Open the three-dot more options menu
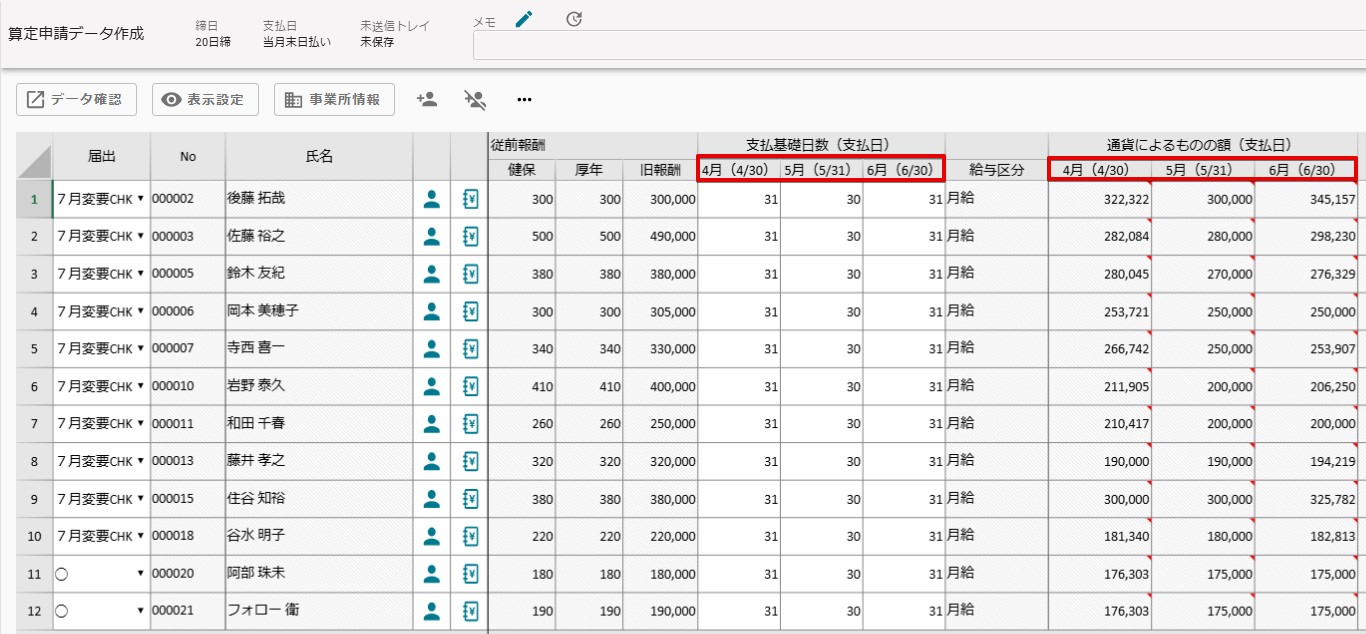This screenshot has width=1366, height=634. pyautogui.click(x=524, y=99)
